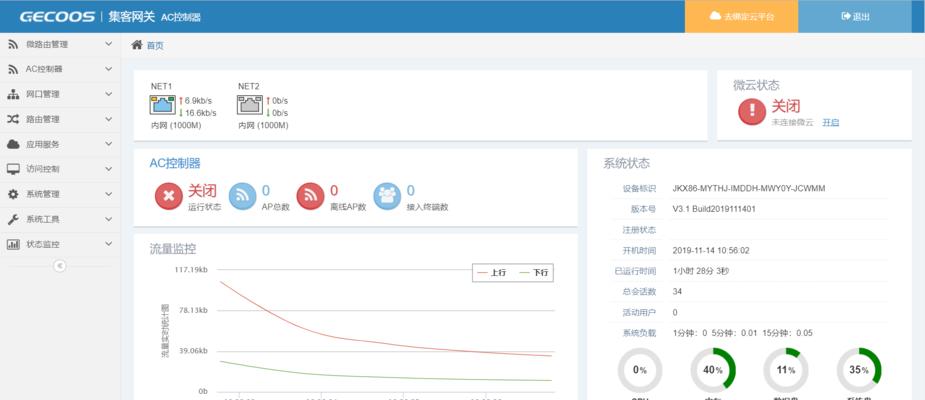Open 系统管理 menu item
This screenshot has width=925, height=400.
coord(60,194)
